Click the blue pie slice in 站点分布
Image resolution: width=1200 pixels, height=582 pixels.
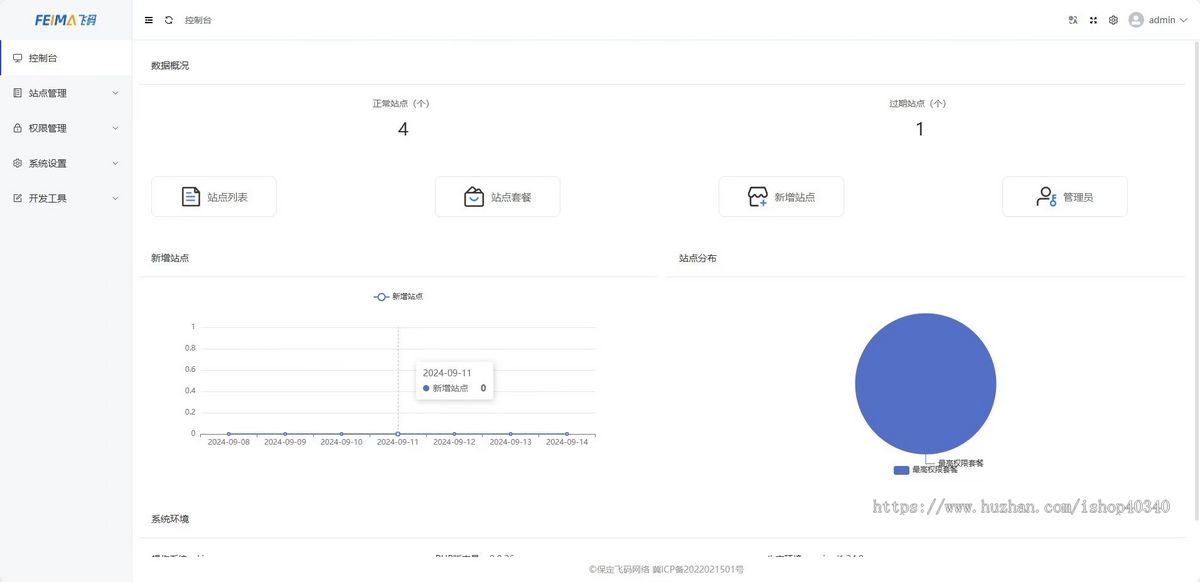925,383
